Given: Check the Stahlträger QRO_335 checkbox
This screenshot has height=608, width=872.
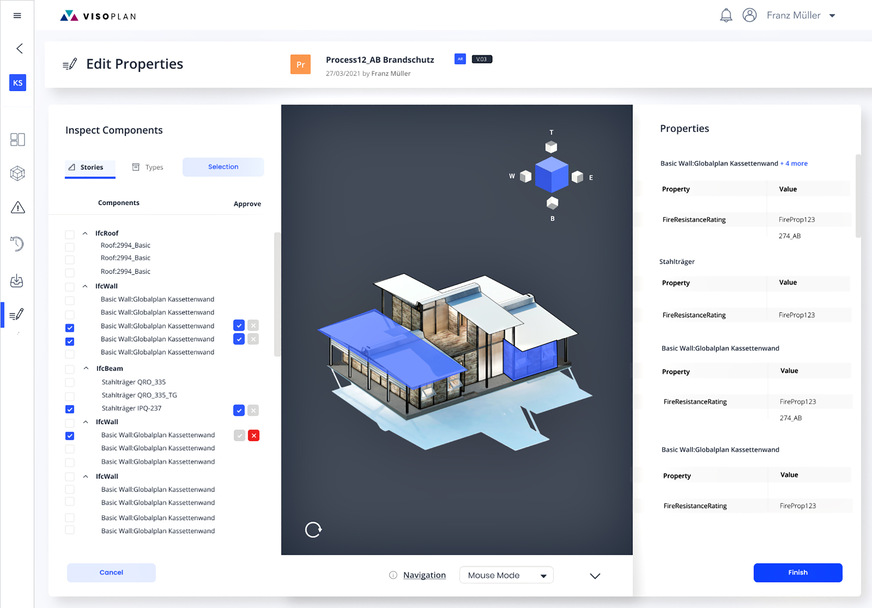Looking at the screenshot, I should point(69,382).
